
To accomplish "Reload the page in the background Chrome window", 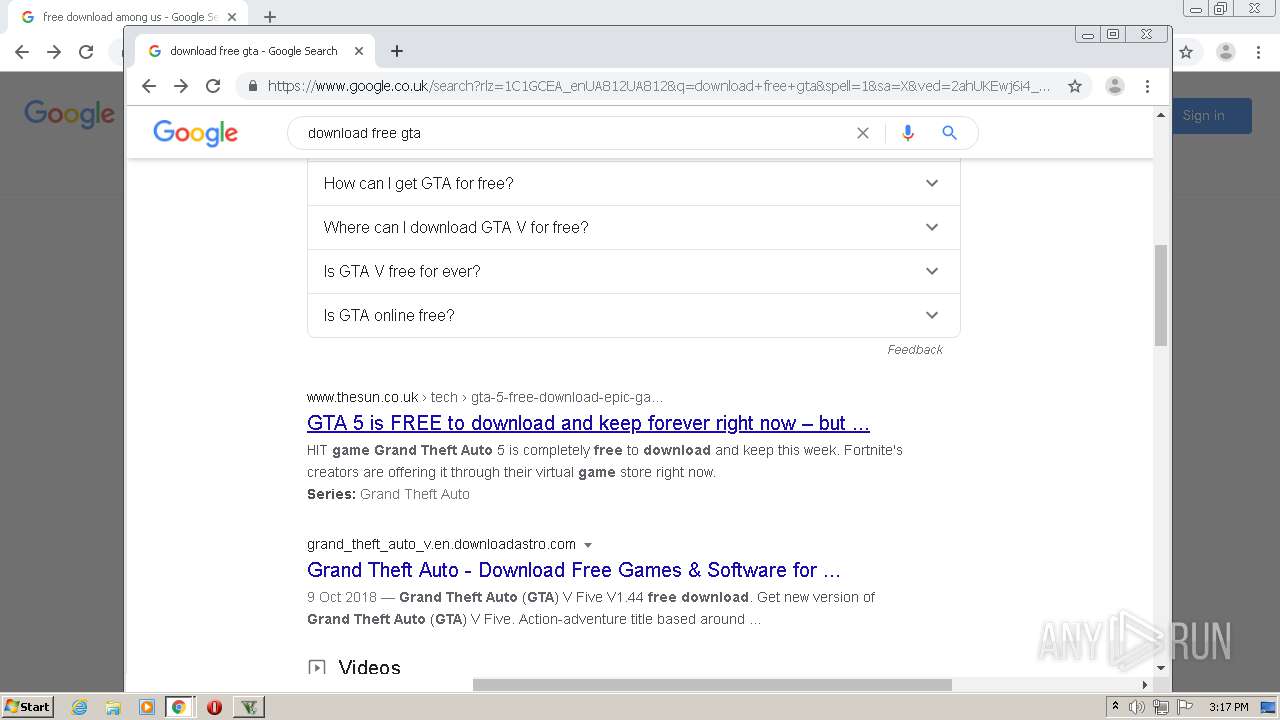I will pyautogui.click(x=86, y=52).
